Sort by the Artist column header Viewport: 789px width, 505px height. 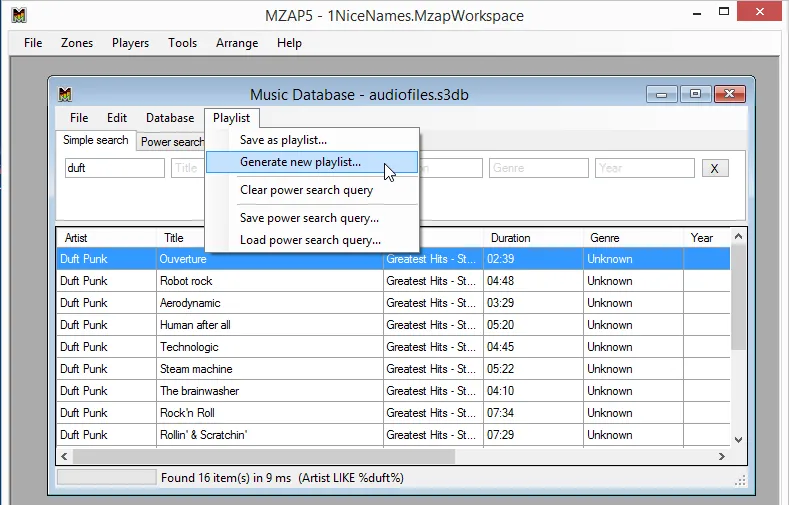106,238
